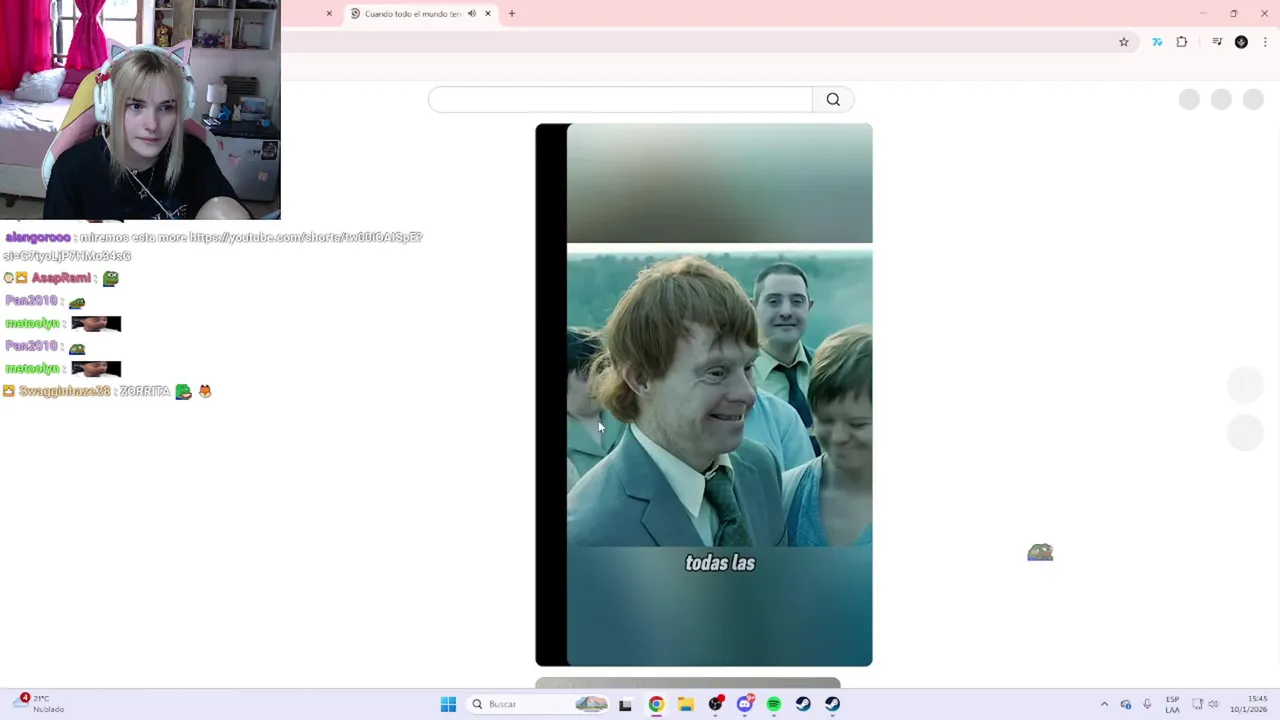Open the second Steam taskbar icon
Screen dimensions: 1280x720
click(x=833, y=704)
